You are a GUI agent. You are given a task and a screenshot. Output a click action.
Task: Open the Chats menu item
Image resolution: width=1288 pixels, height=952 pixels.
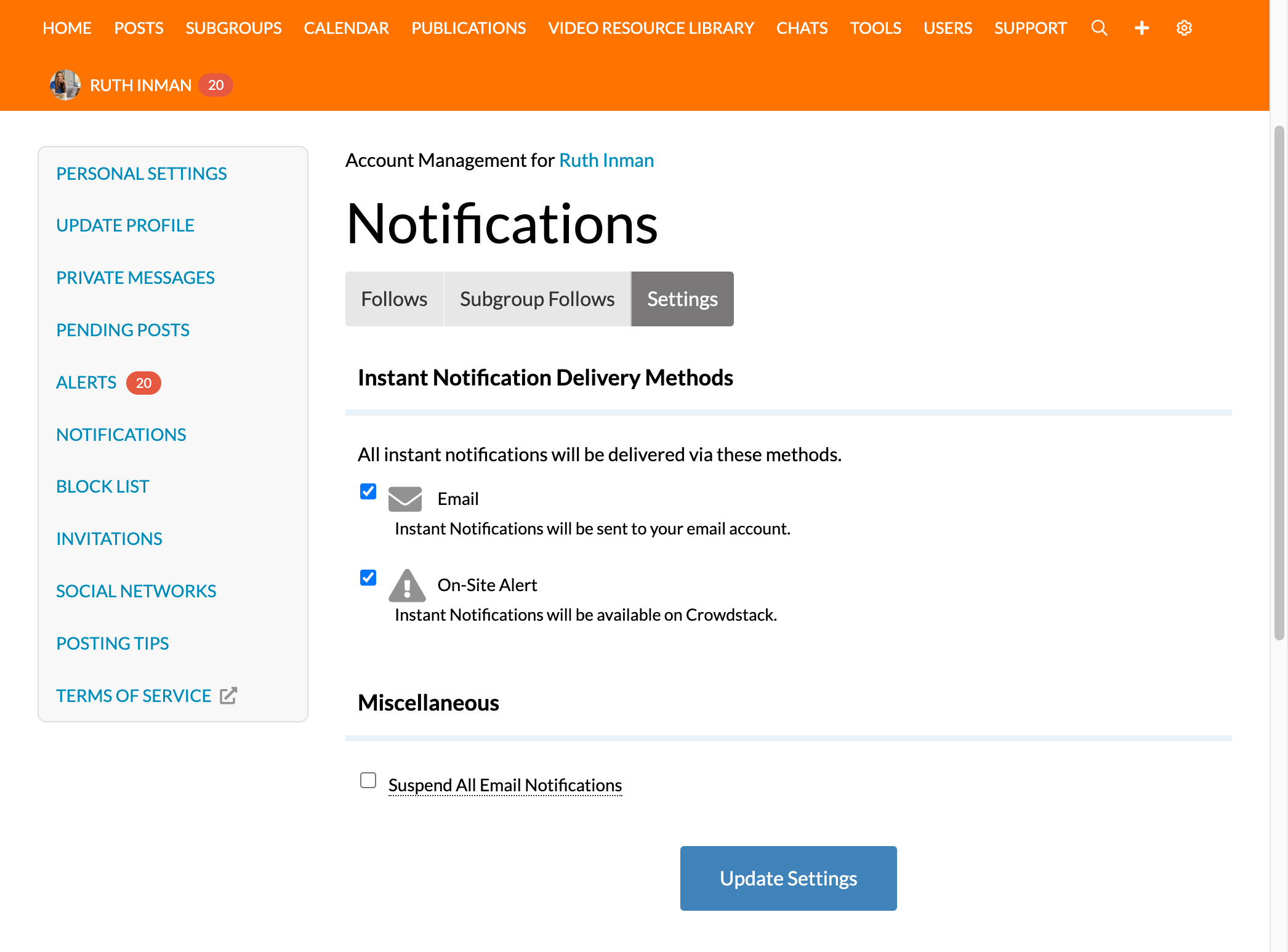(802, 28)
